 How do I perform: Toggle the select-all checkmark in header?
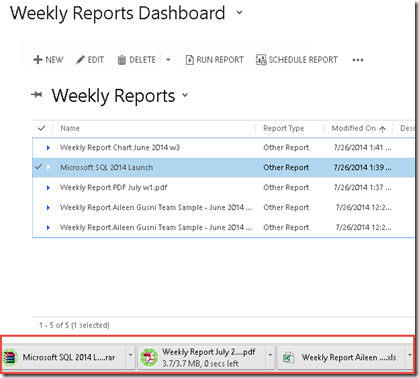[41, 128]
